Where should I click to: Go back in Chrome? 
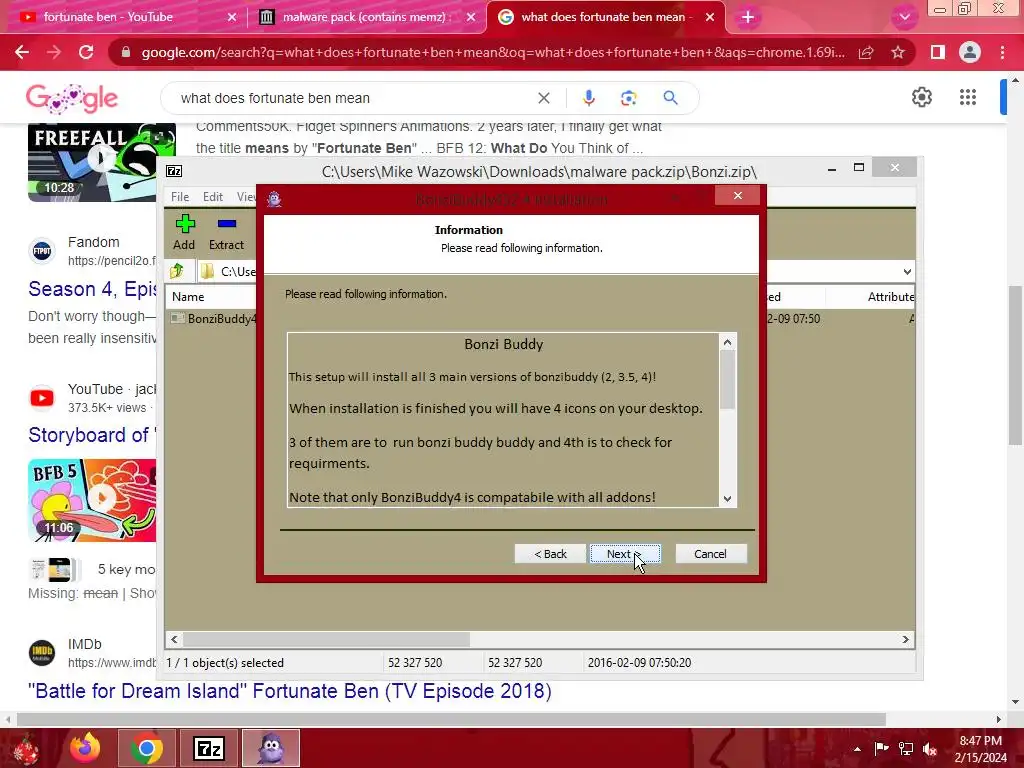22,52
